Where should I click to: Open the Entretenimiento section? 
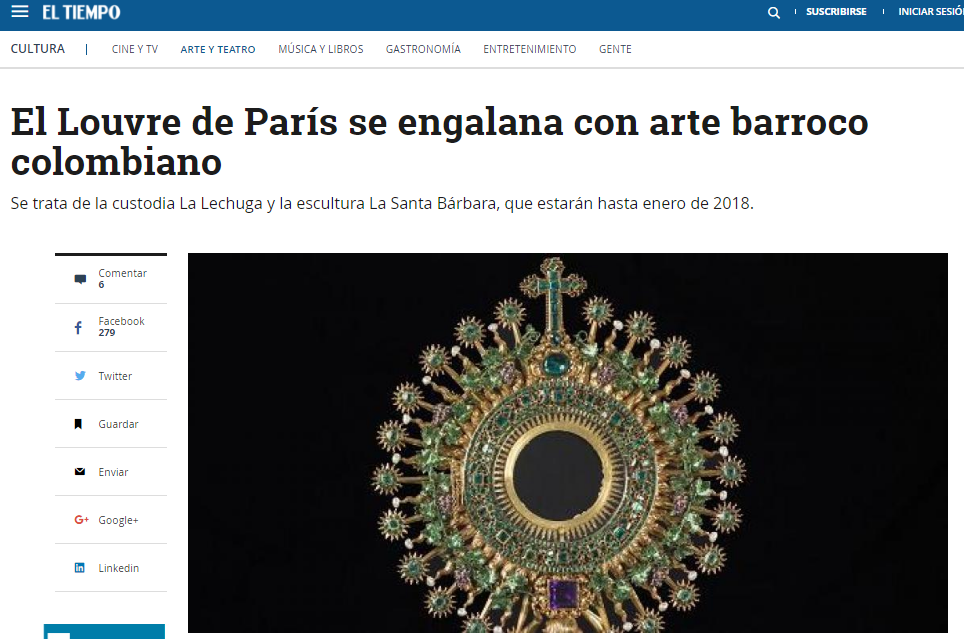(x=529, y=49)
